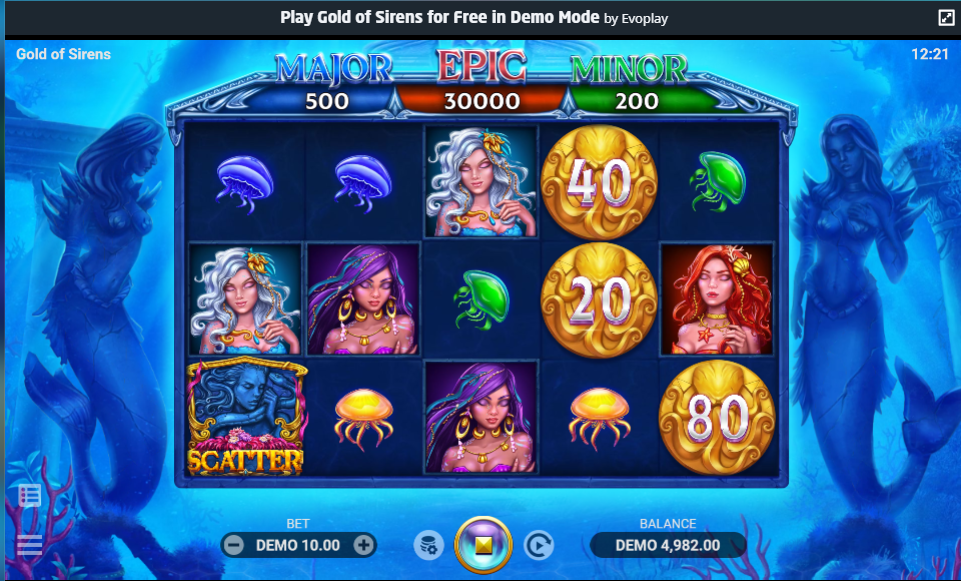Decrease the bet with the minus button
Image resolution: width=961 pixels, height=581 pixels.
[234, 545]
